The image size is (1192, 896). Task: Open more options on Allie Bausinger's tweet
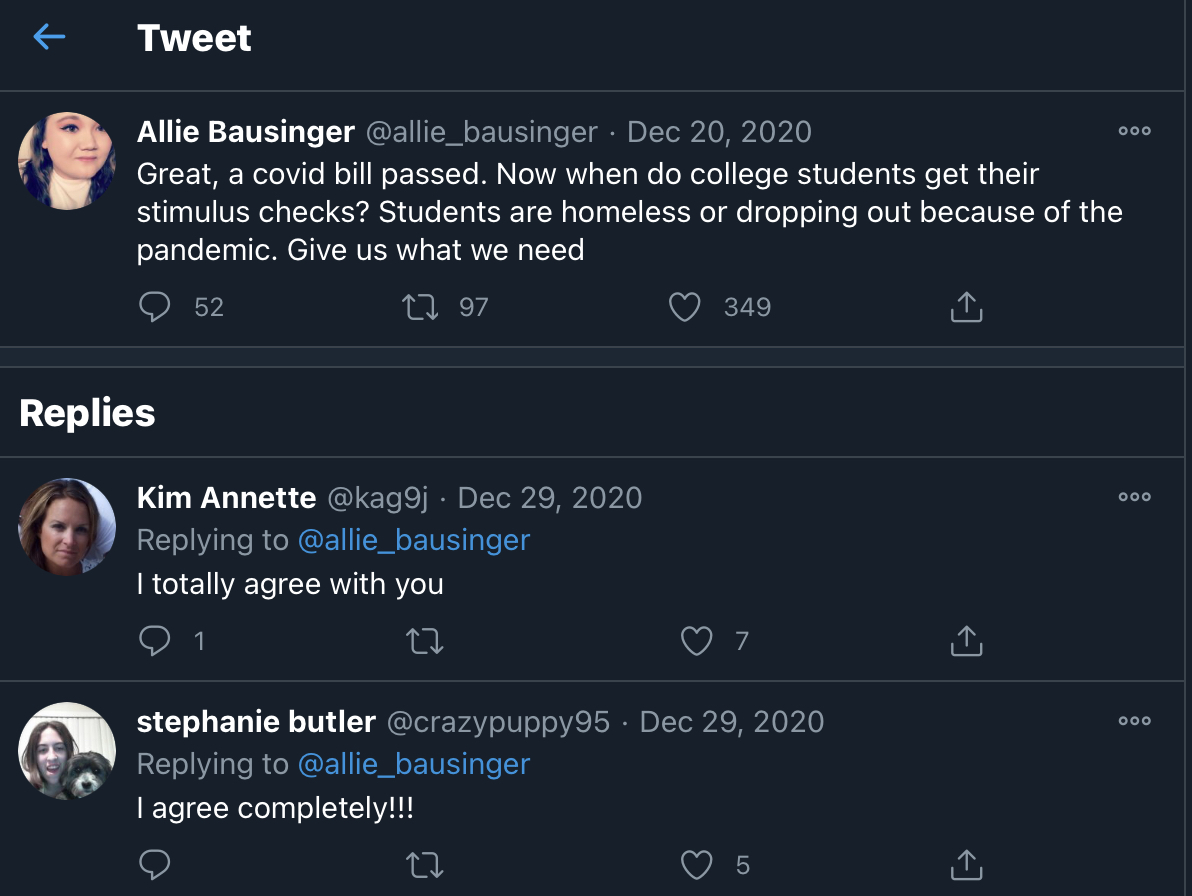pyautogui.click(x=1134, y=131)
